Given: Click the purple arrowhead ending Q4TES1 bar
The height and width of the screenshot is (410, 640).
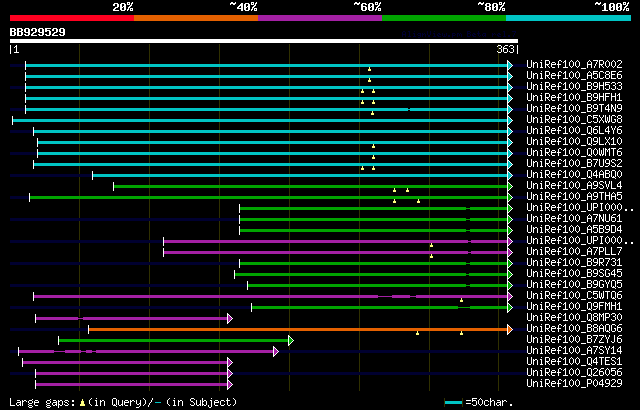Looking at the screenshot, I should (230, 363).
